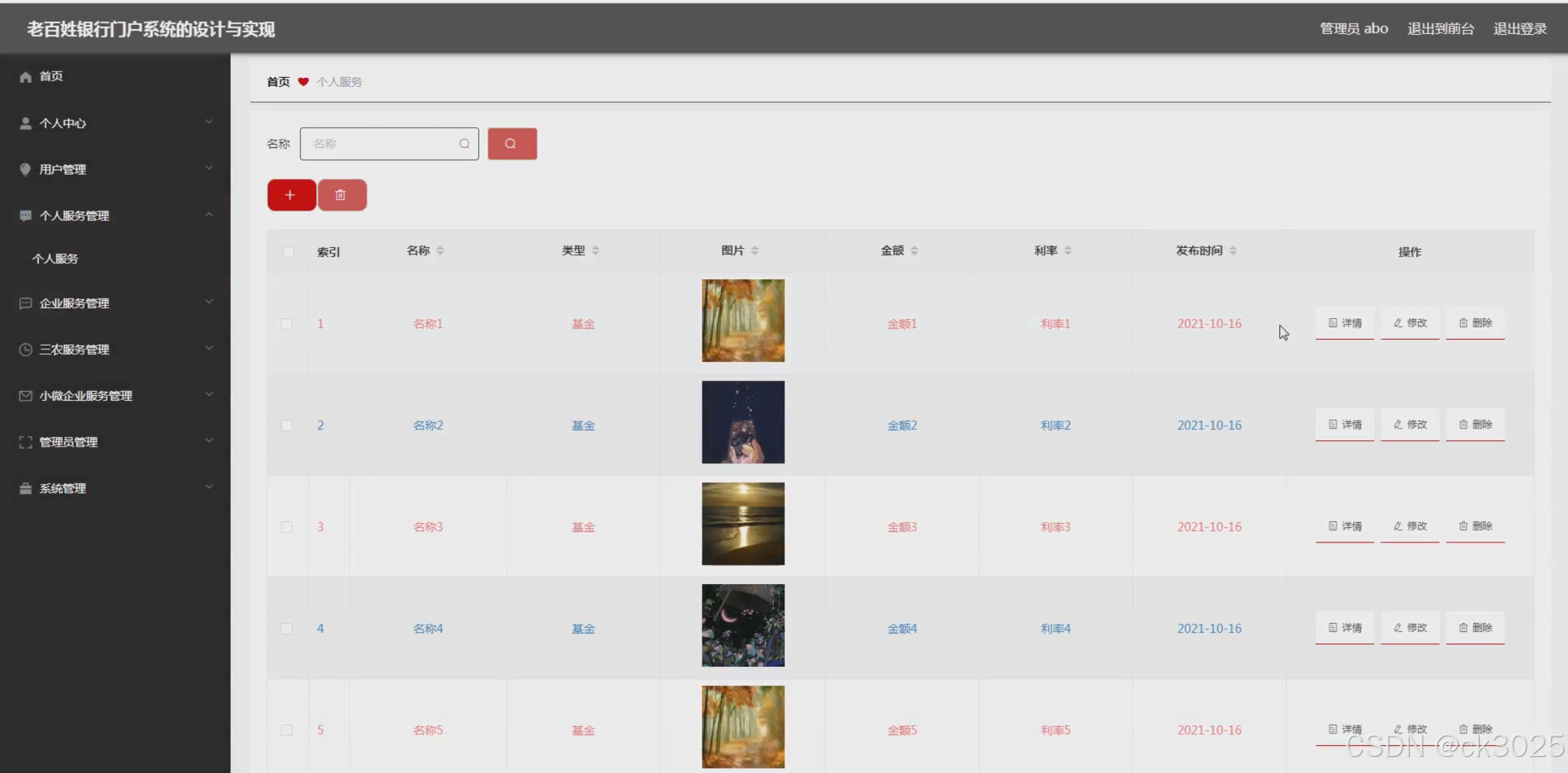Click the red search magnifier button
This screenshot has height=773, width=1568.
point(512,144)
